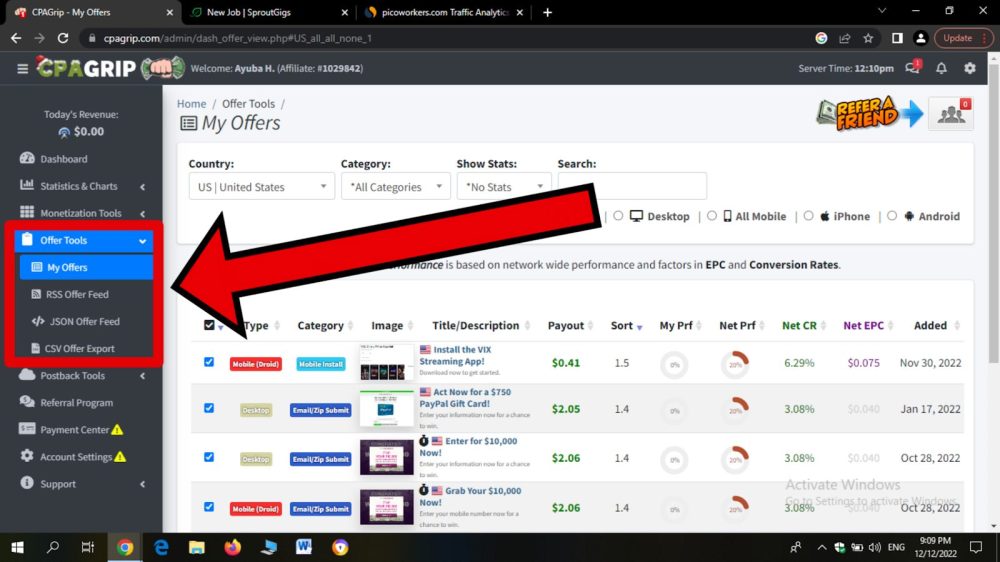Open the messages chat icon in header
The image size is (1000, 562).
point(913,68)
